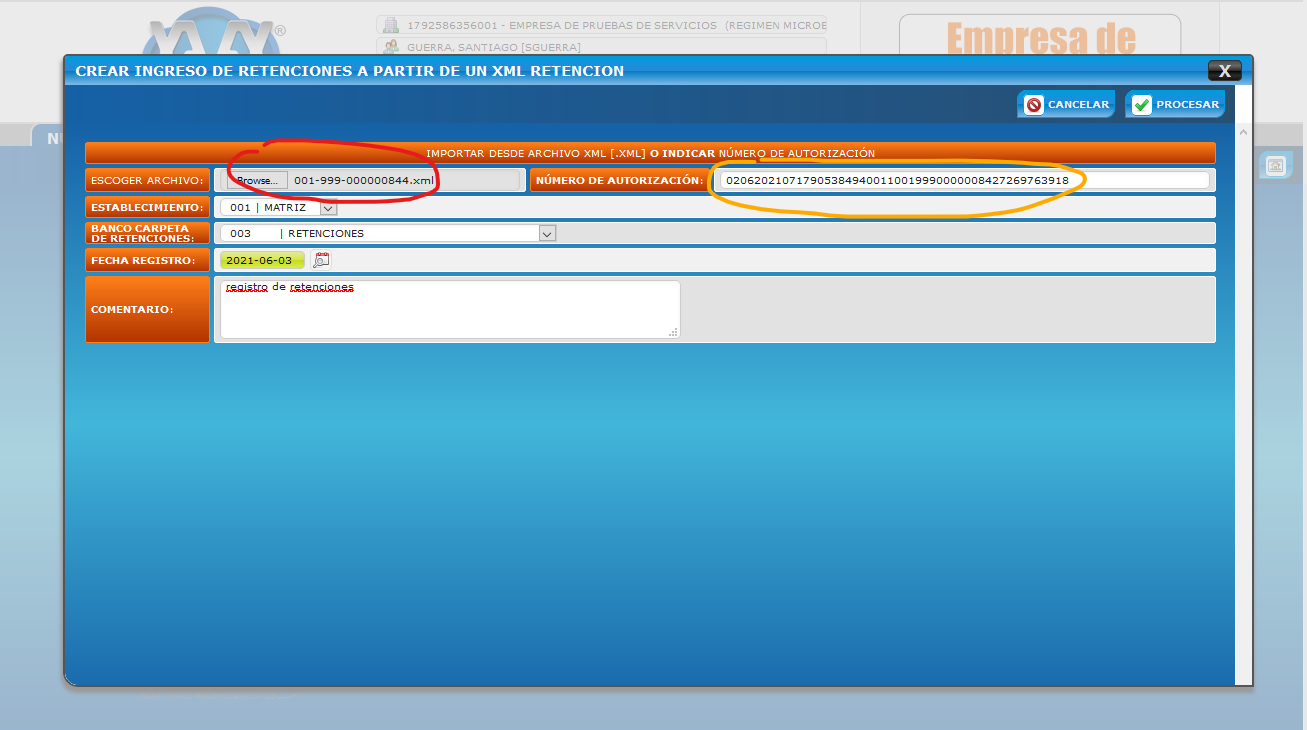Click the Número de Autorización label
The image size is (1307, 730).
[x=619, y=180]
